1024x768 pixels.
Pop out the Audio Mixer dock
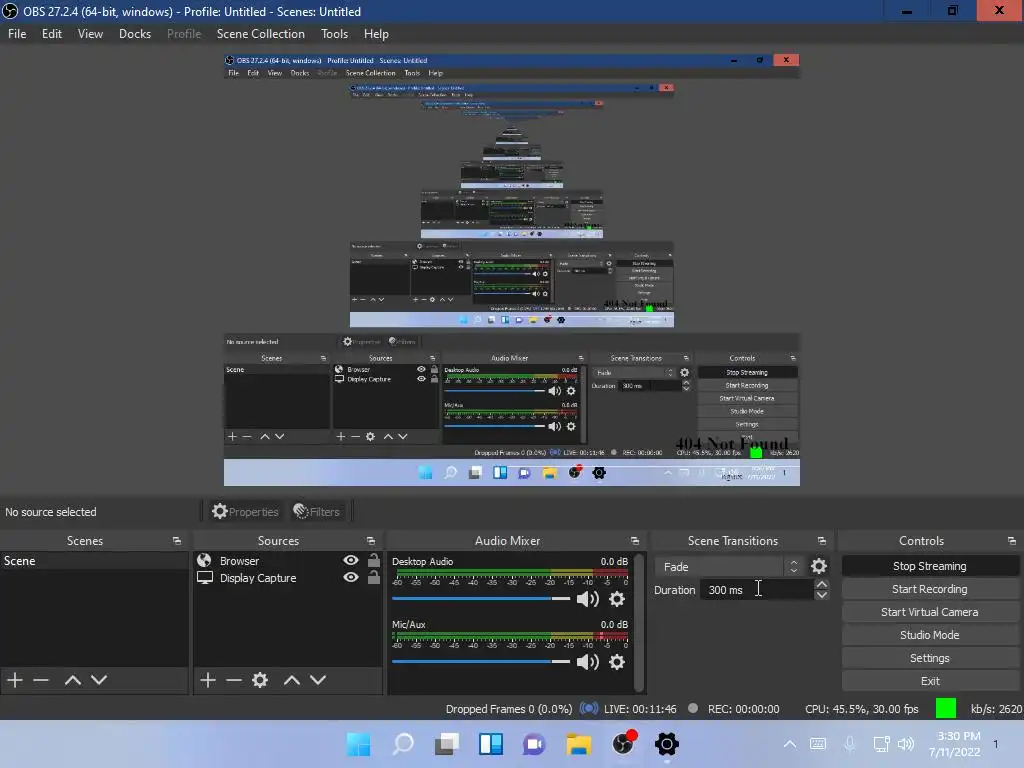coord(635,541)
